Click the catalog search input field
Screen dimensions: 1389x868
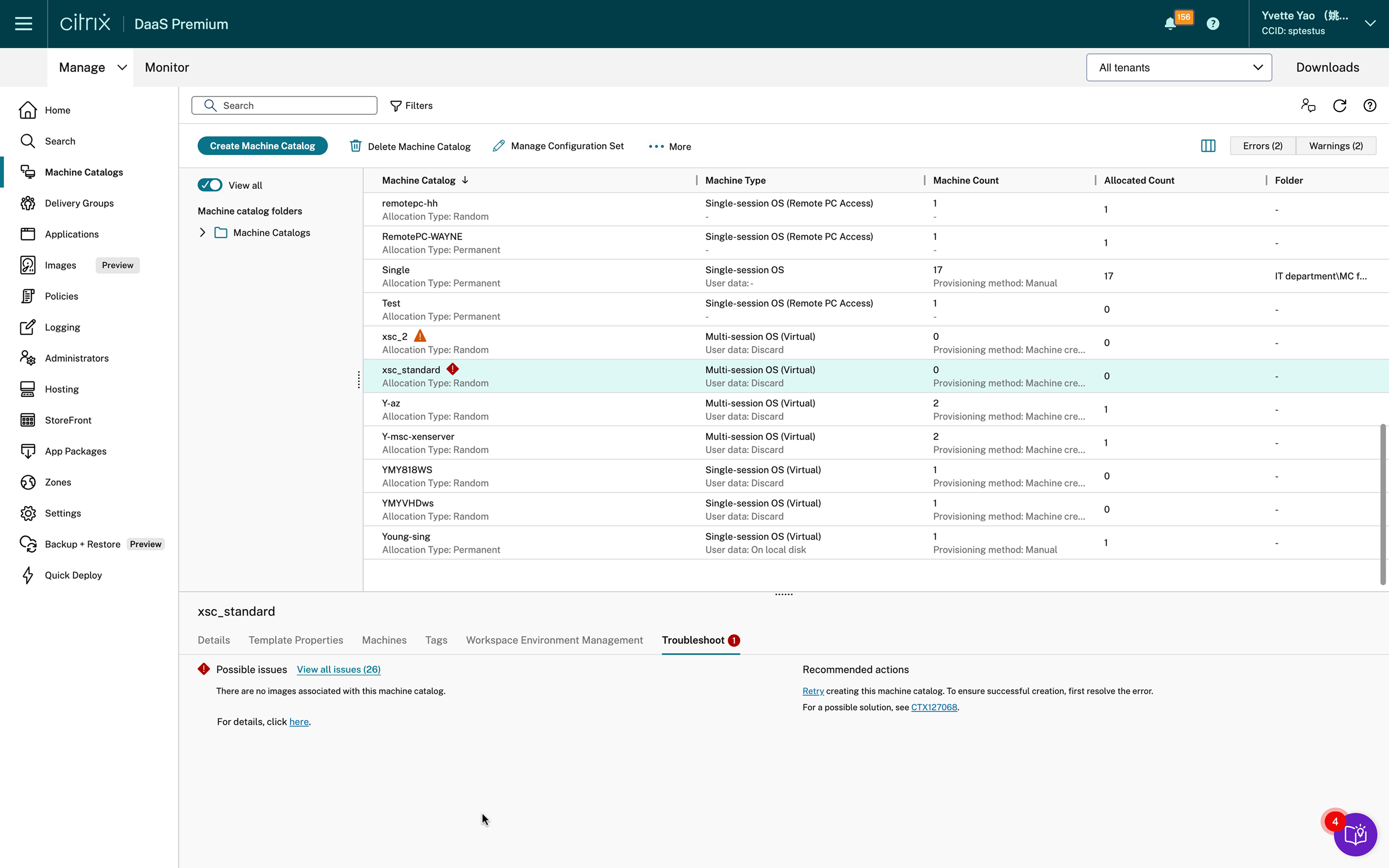(284, 106)
